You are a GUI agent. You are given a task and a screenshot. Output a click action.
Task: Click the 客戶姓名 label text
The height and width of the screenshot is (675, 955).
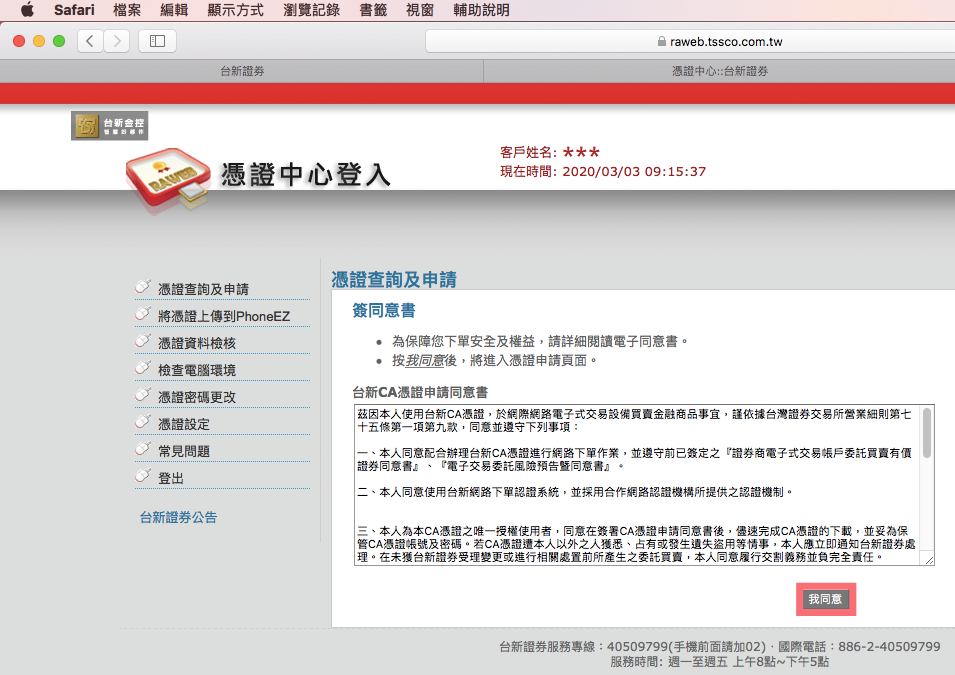click(x=528, y=152)
